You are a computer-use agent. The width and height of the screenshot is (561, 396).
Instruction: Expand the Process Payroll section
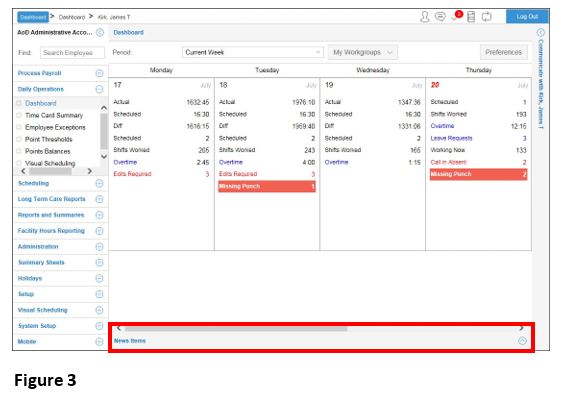[x=99, y=73]
